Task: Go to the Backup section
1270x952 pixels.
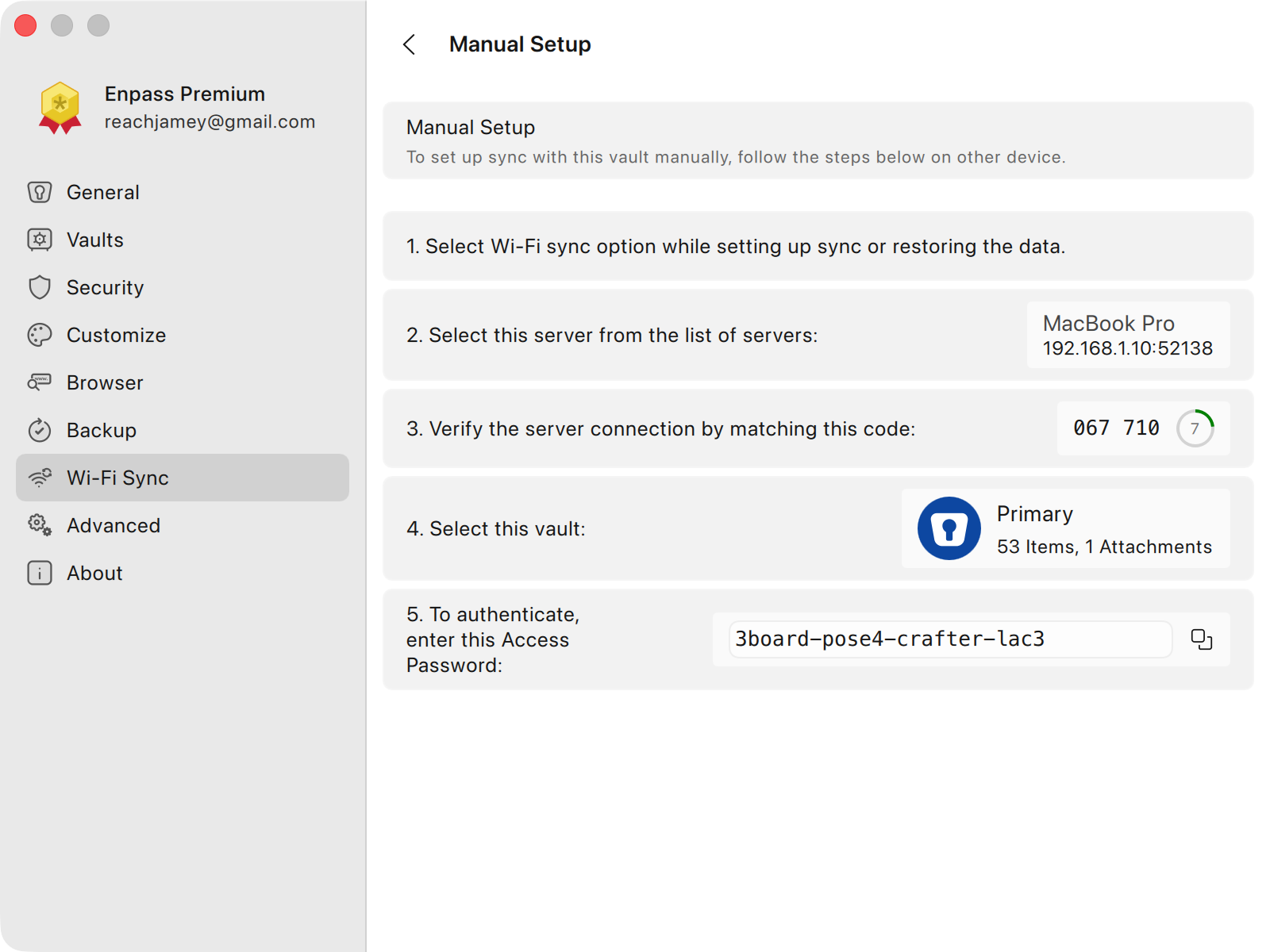Action: coord(183,430)
